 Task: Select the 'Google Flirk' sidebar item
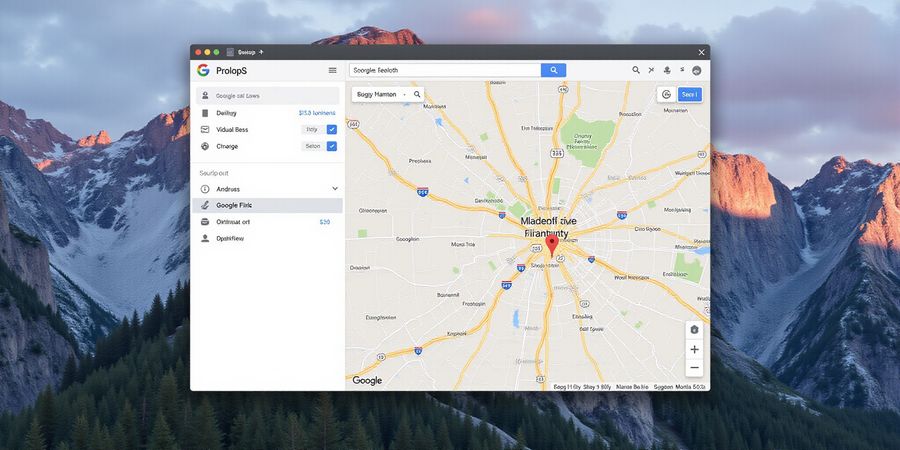(267, 205)
